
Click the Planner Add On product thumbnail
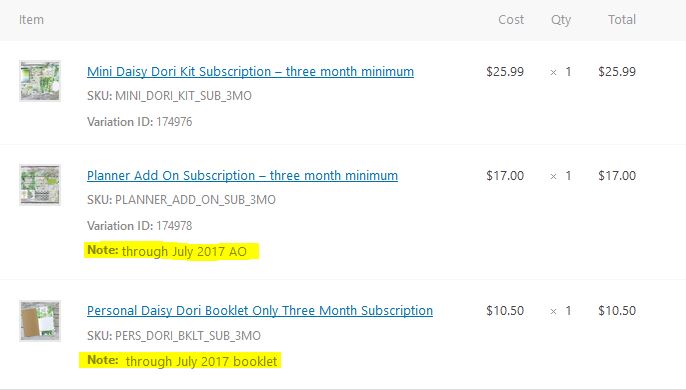pos(40,185)
